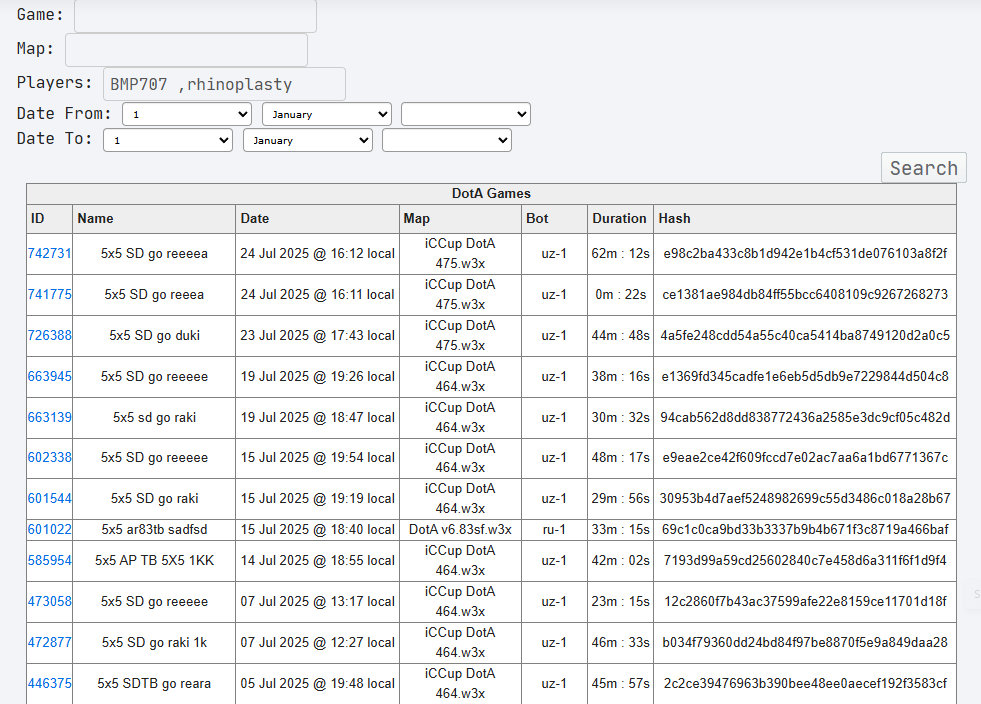This screenshot has width=981, height=704.
Task: Click the Duration column header
Action: tap(620, 218)
